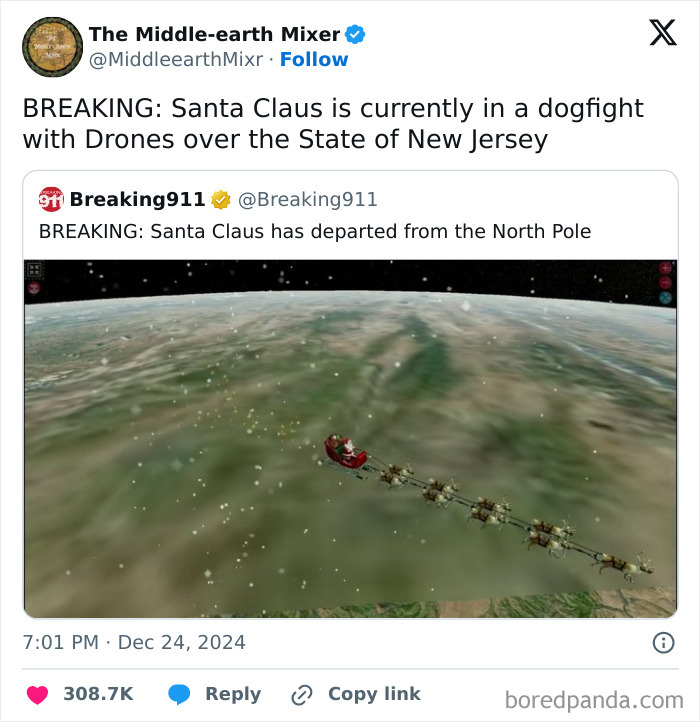Like the tweet with heart icon
The image size is (700, 722).
tap(38, 694)
